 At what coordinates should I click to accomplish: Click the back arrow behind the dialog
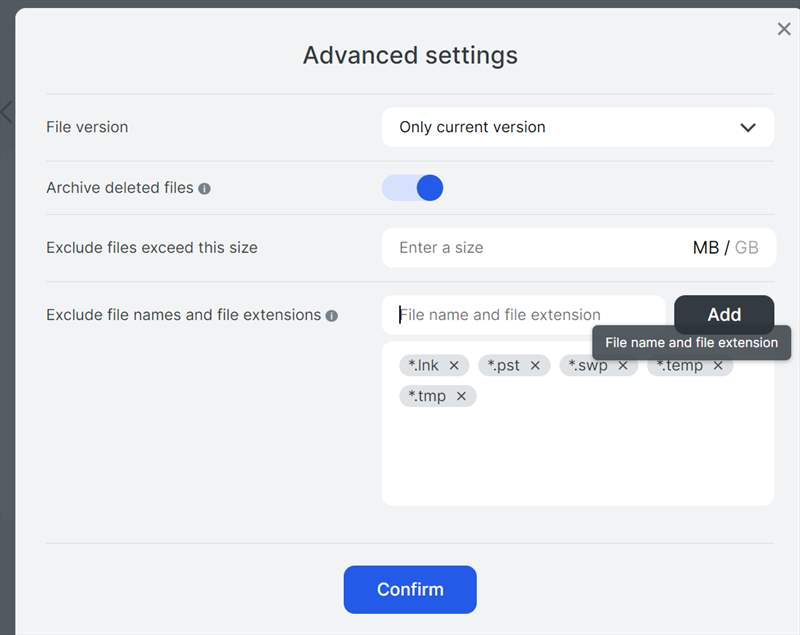6,112
